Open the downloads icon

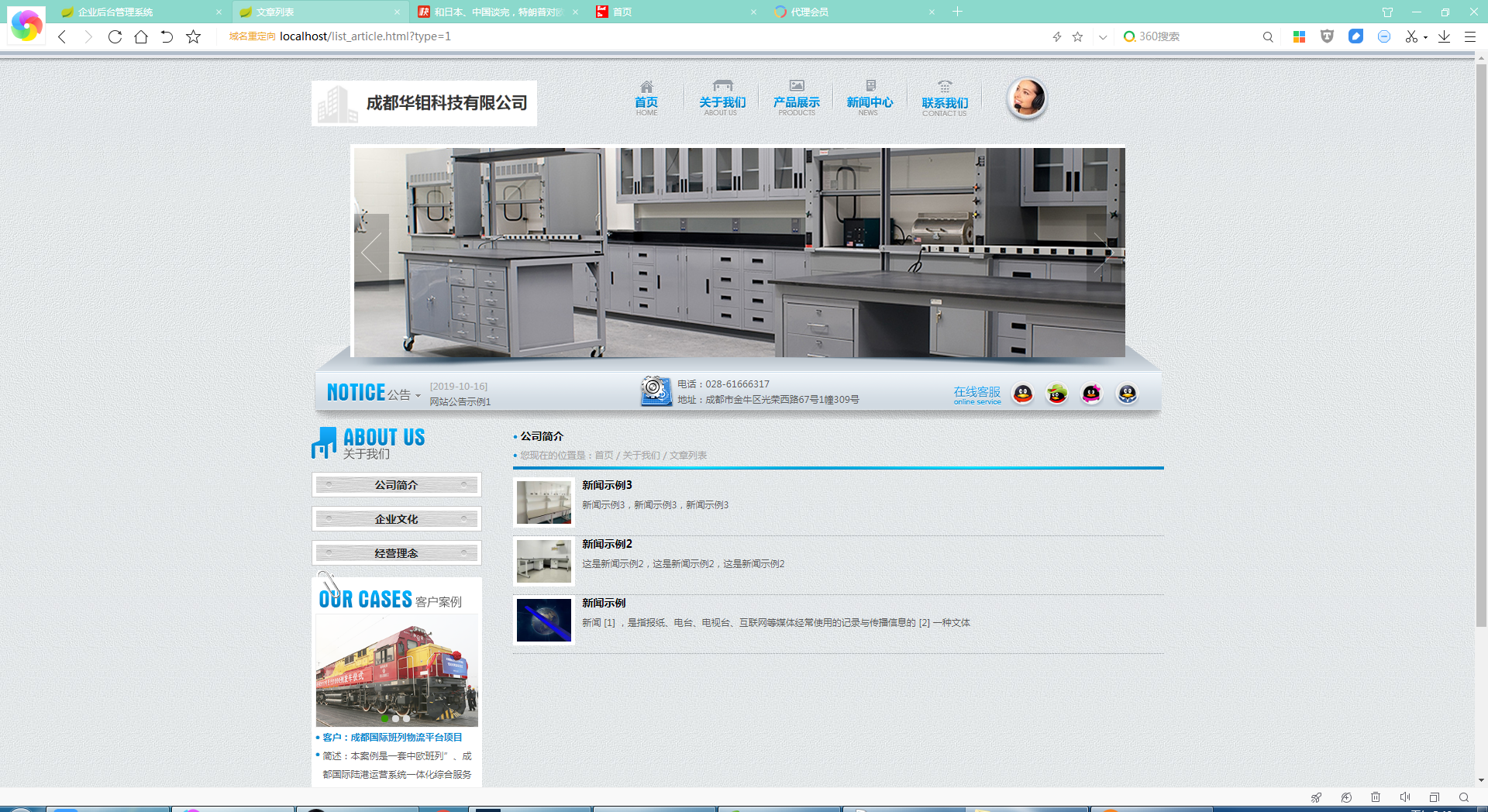pyautogui.click(x=1445, y=36)
